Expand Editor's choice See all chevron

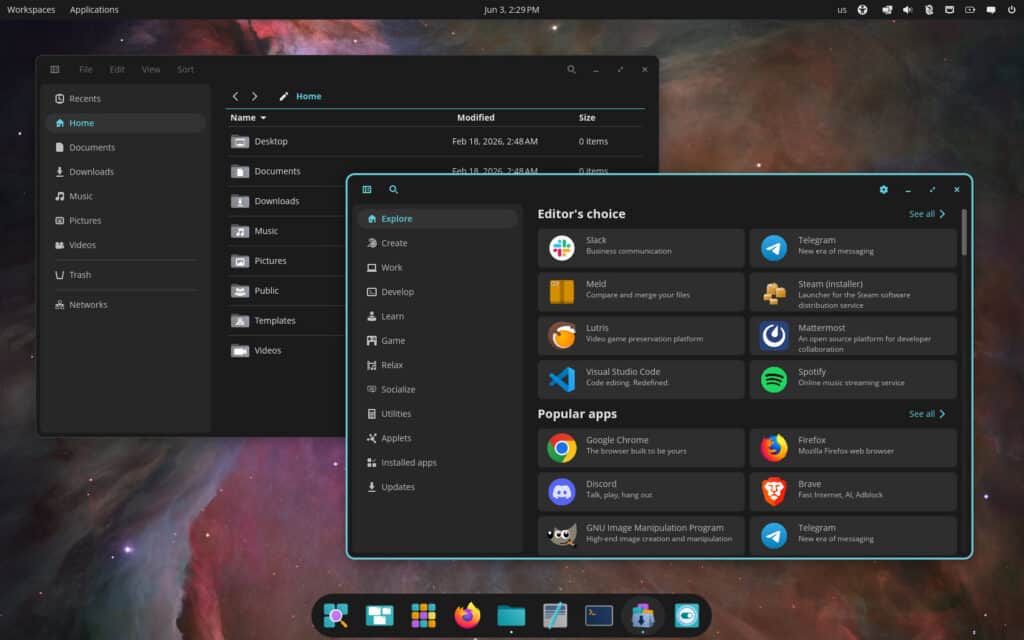942,214
